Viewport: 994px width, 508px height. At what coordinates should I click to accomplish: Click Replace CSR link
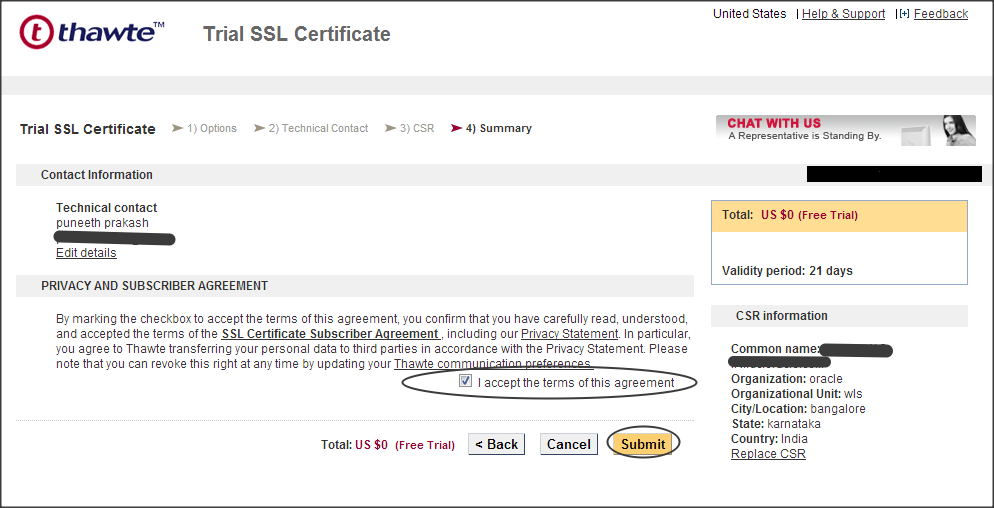point(768,454)
